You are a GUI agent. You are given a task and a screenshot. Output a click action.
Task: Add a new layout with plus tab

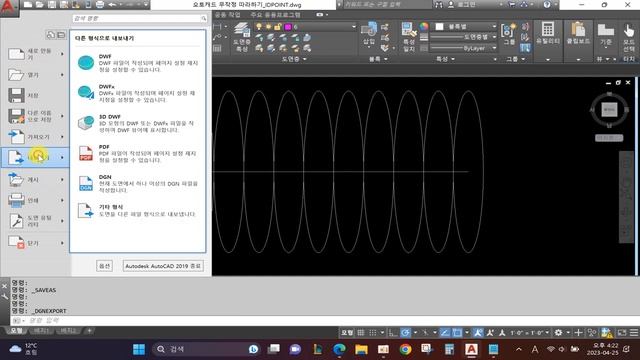click(89, 331)
